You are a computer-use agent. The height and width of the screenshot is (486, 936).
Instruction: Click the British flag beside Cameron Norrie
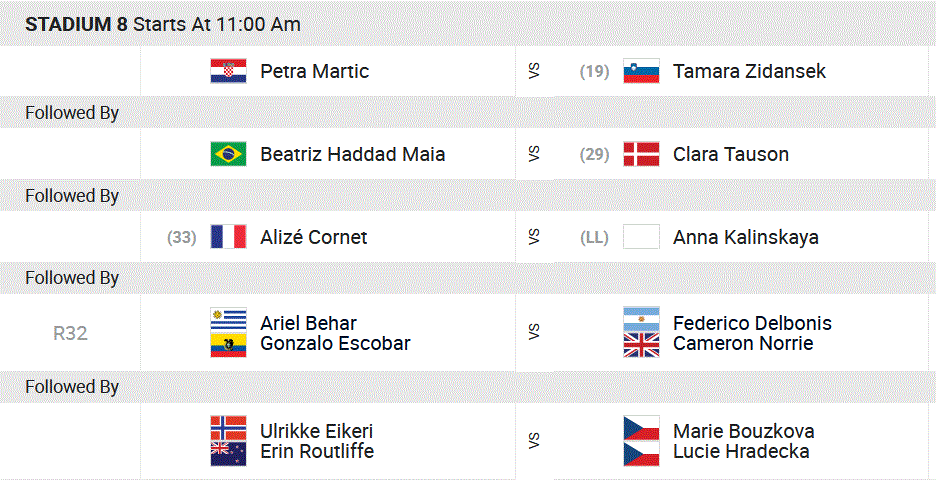(x=641, y=345)
